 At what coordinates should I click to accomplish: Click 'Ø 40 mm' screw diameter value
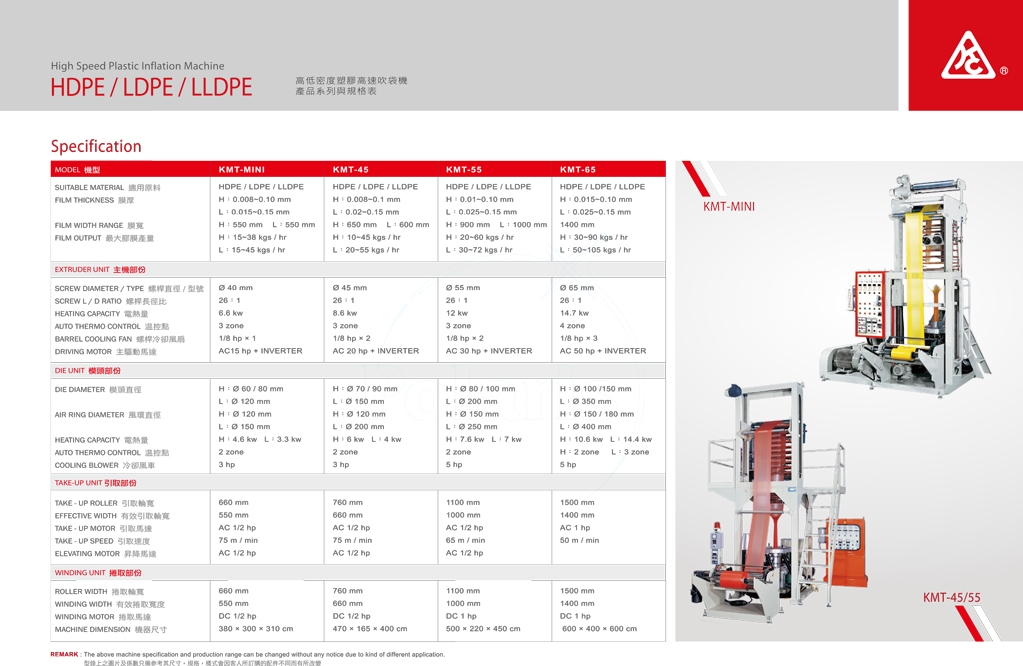[x=236, y=288]
